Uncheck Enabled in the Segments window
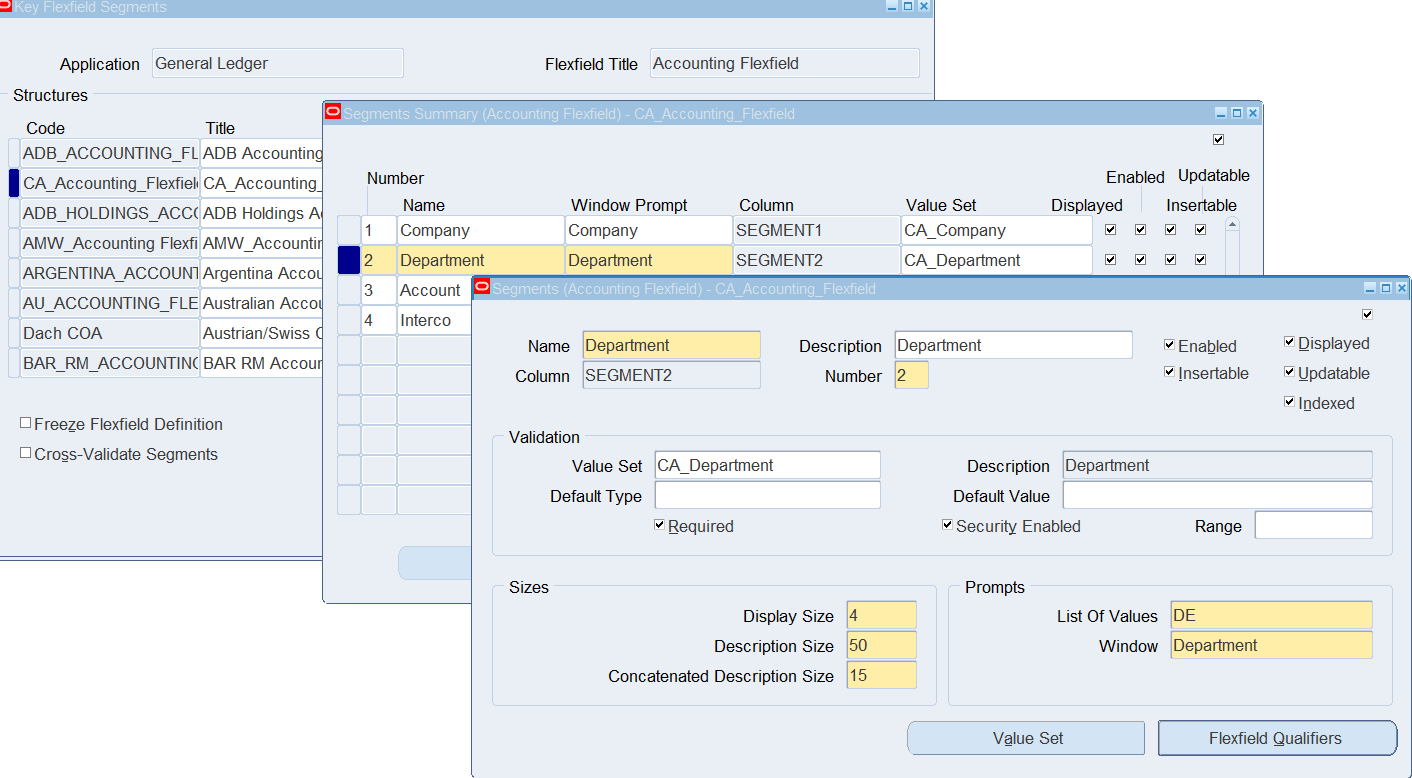 click(x=1170, y=345)
